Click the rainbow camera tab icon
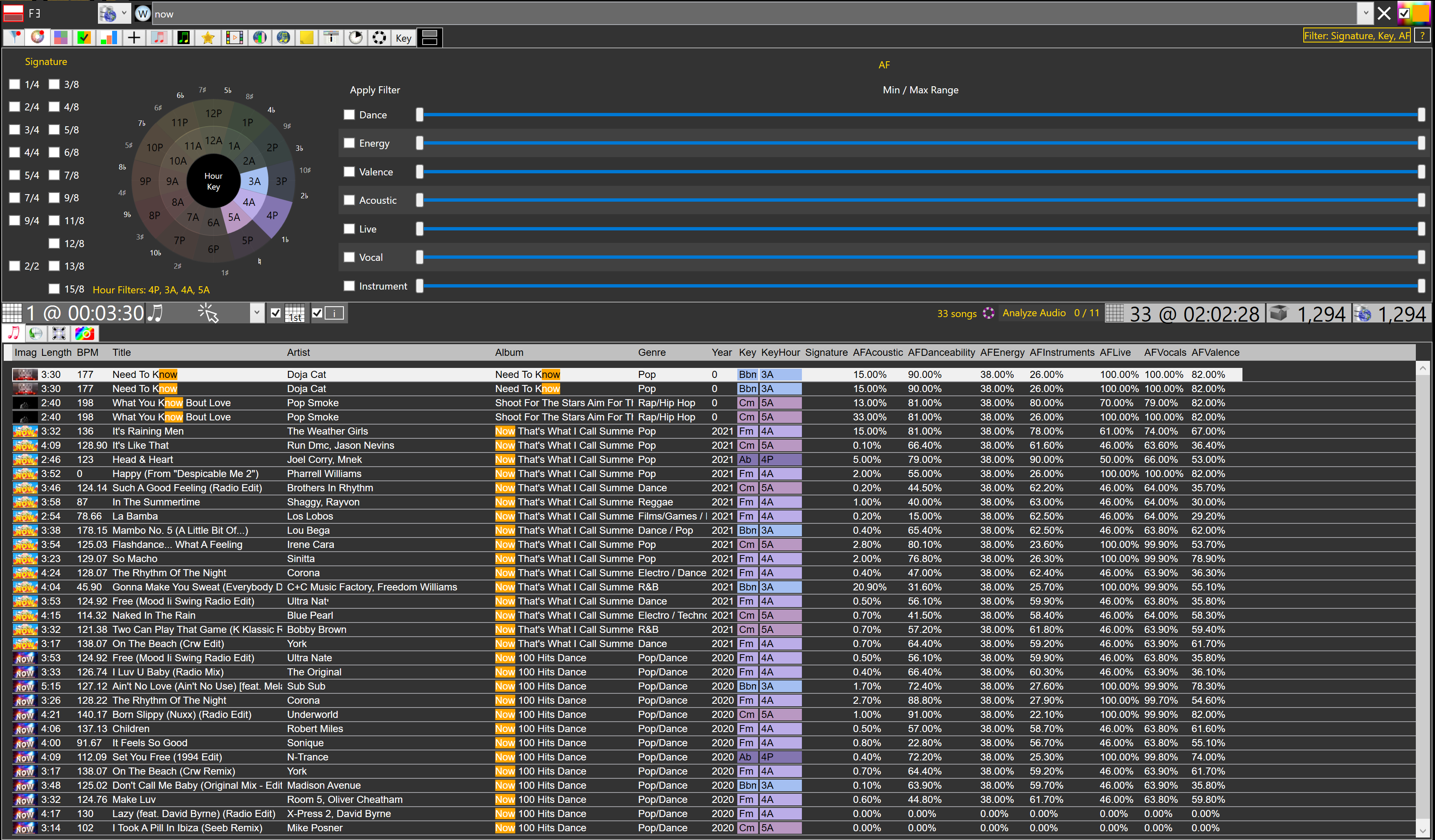Viewport: 1435px width, 840px height. tap(85, 333)
